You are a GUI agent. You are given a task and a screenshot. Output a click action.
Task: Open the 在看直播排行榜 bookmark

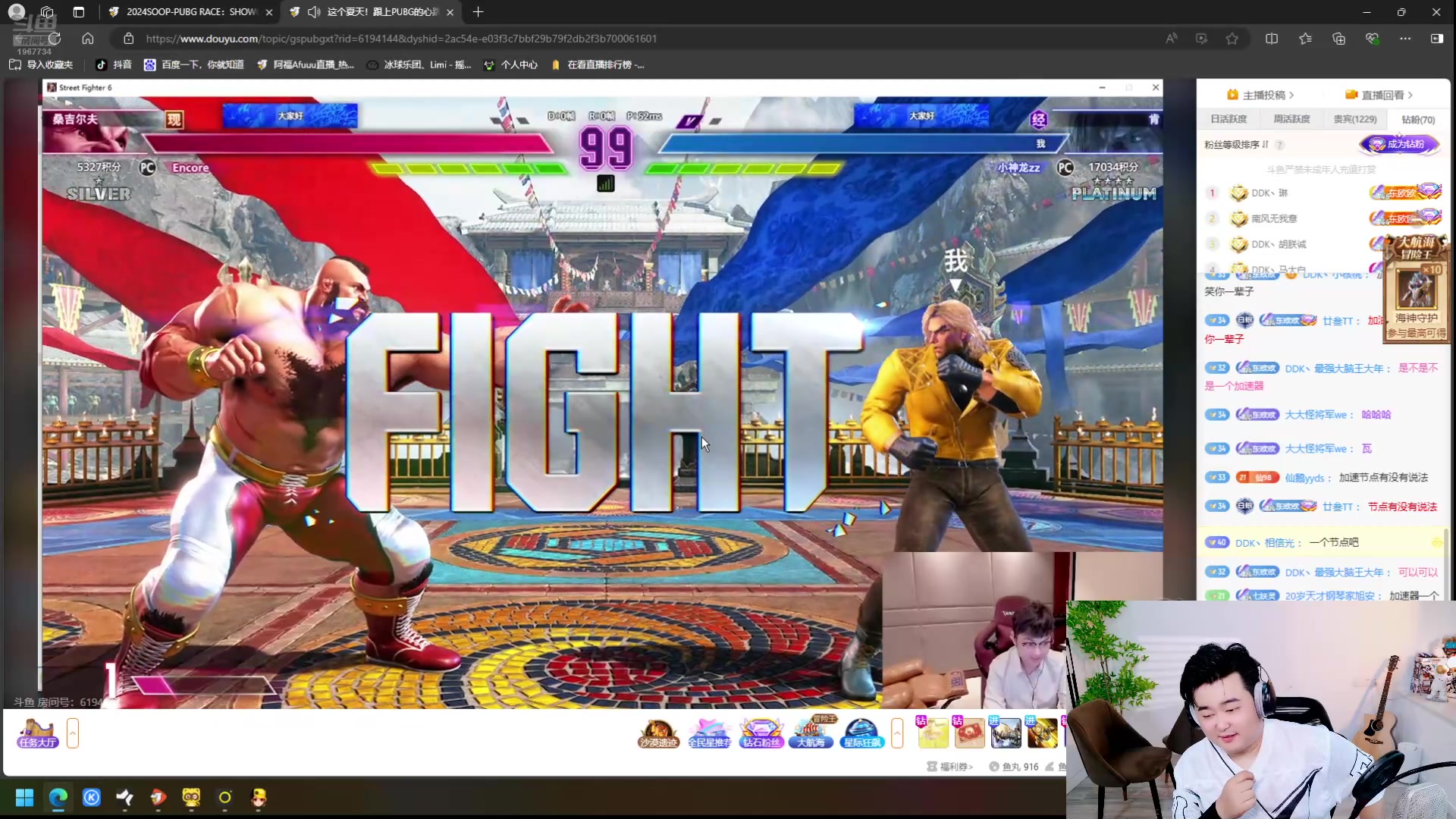point(597,65)
